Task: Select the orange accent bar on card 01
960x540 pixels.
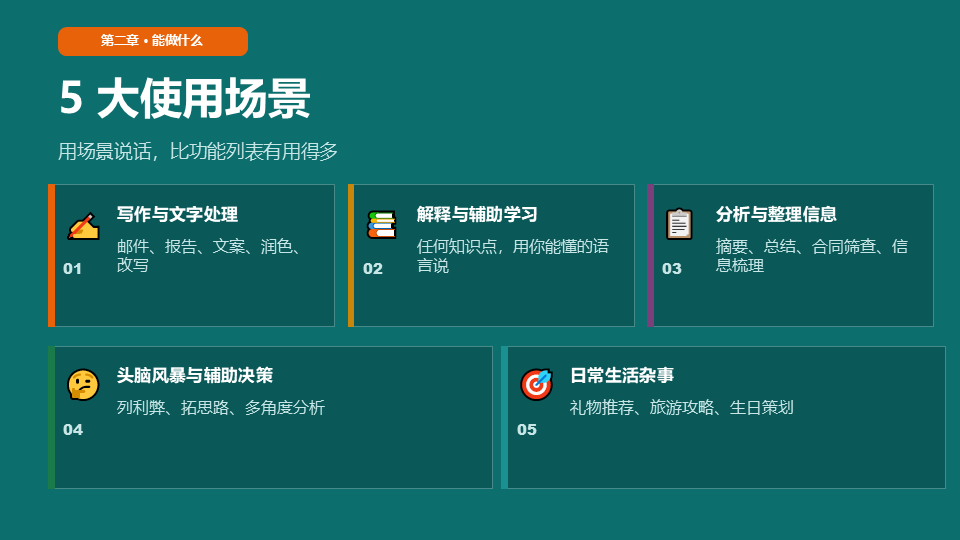Action: (51, 255)
